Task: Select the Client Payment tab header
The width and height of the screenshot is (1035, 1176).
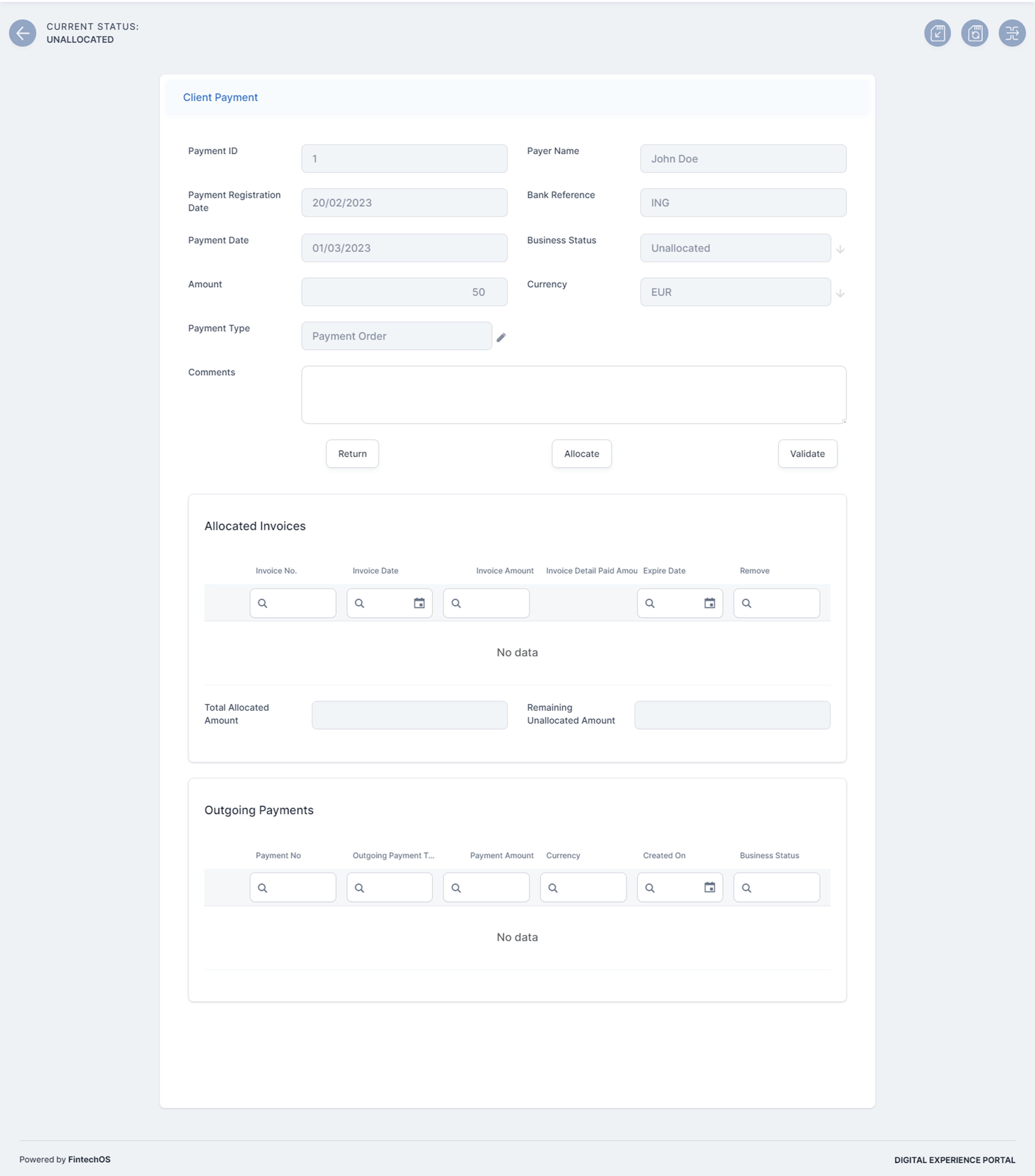Action: pos(220,97)
